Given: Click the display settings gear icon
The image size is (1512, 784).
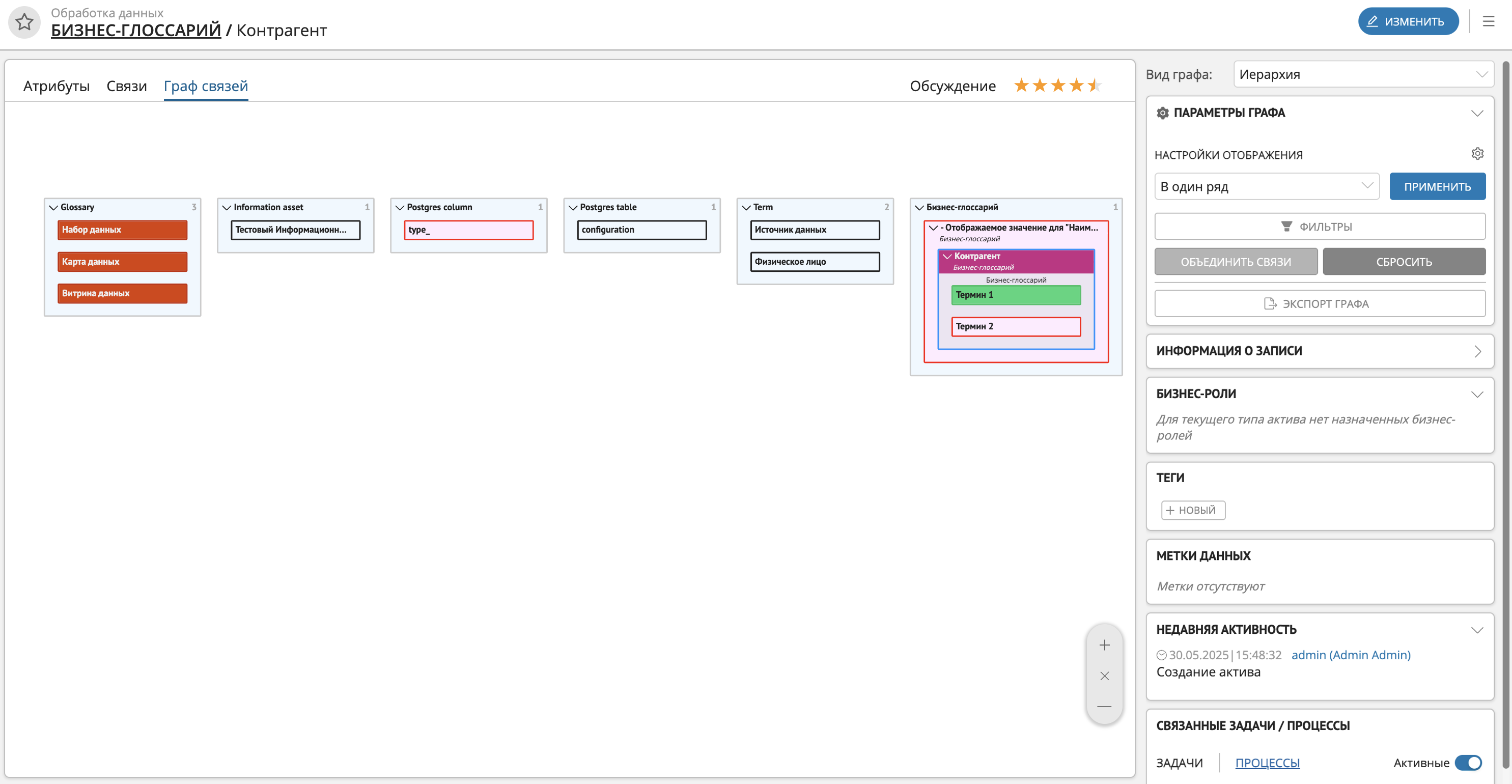Looking at the screenshot, I should point(1477,154).
